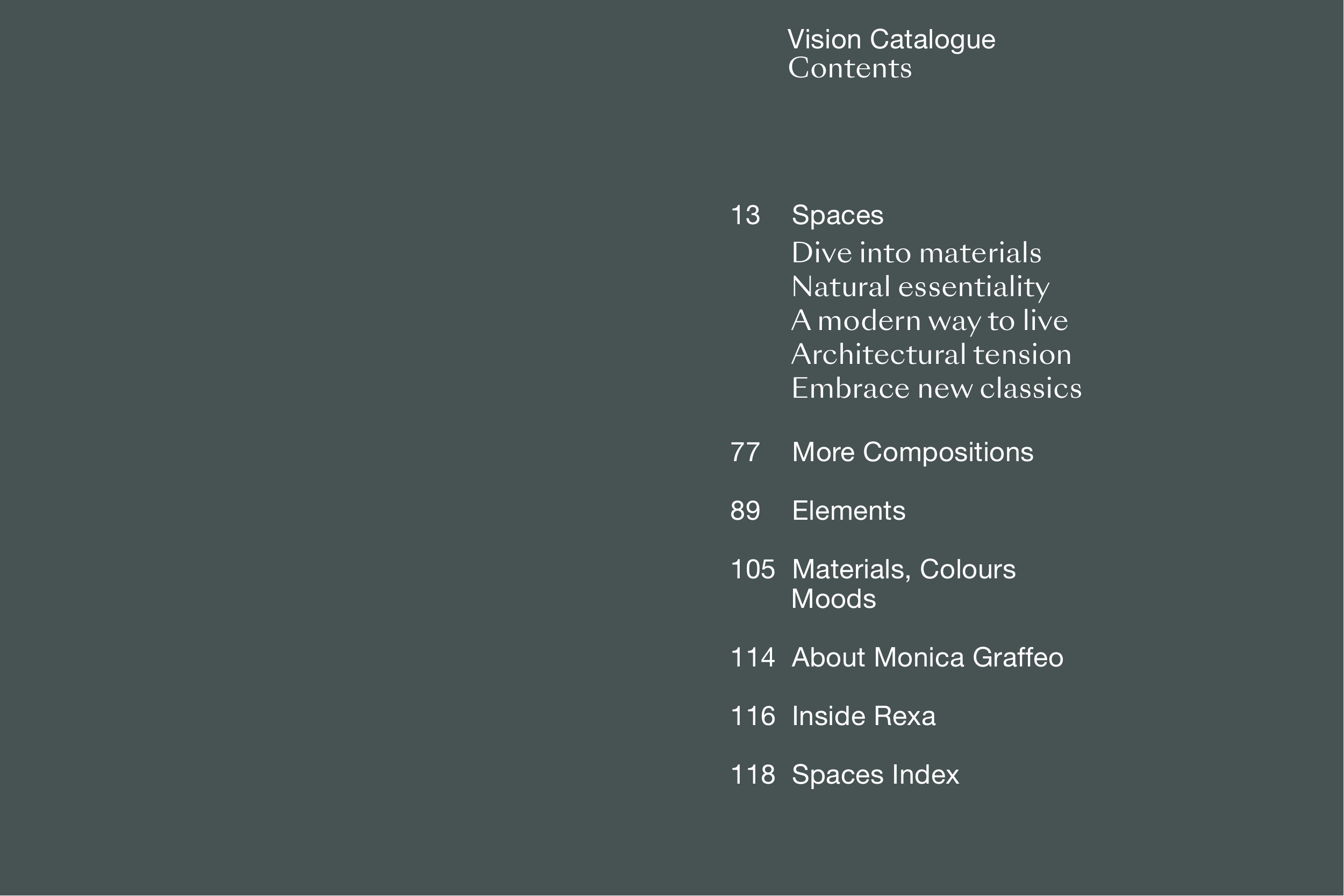Open About Monica Graffeo entry
The height and width of the screenshot is (896, 1344).
(x=927, y=658)
